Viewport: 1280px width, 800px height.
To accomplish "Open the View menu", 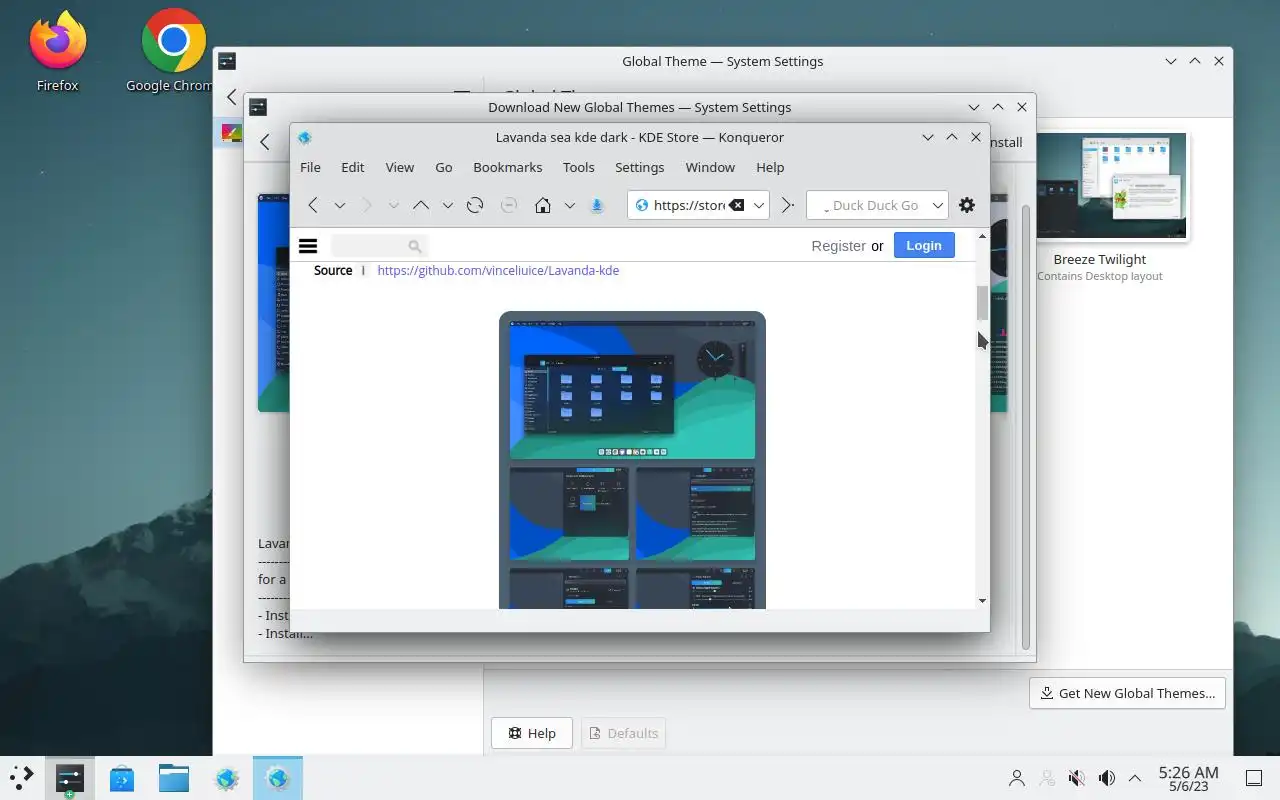I will [400, 167].
